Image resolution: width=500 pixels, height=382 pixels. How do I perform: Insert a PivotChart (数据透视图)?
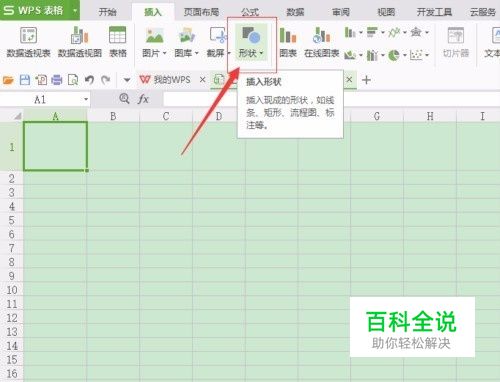point(80,42)
